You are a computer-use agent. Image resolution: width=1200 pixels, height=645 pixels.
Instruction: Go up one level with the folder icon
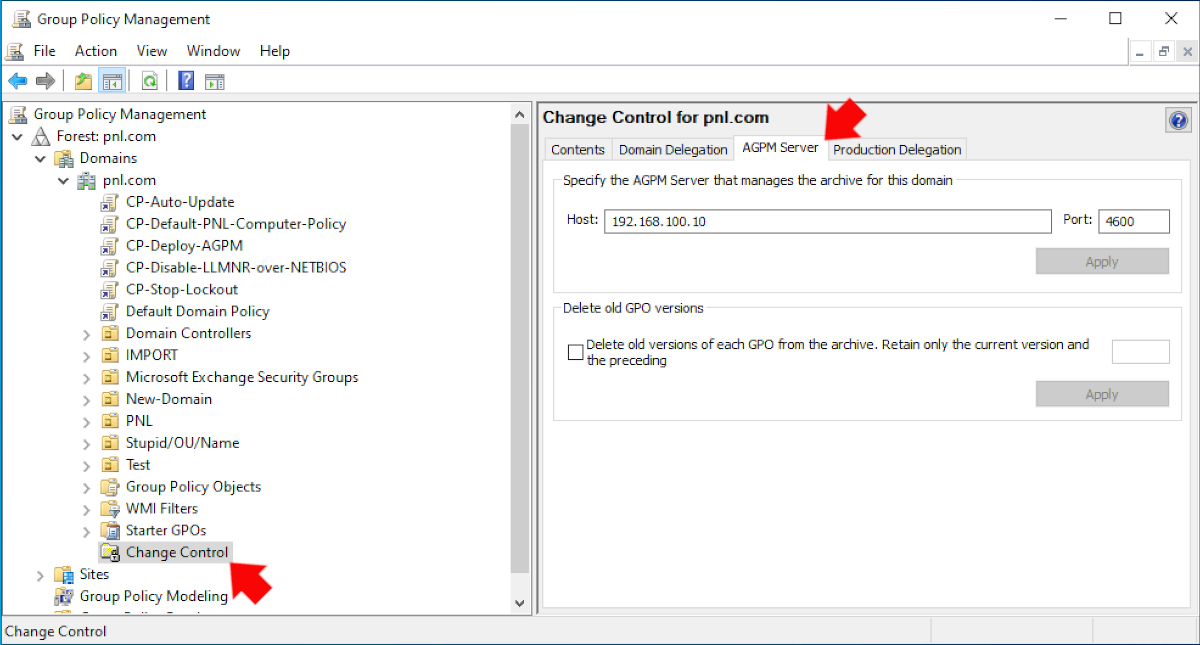pyautogui.click(x=84, y=81)
